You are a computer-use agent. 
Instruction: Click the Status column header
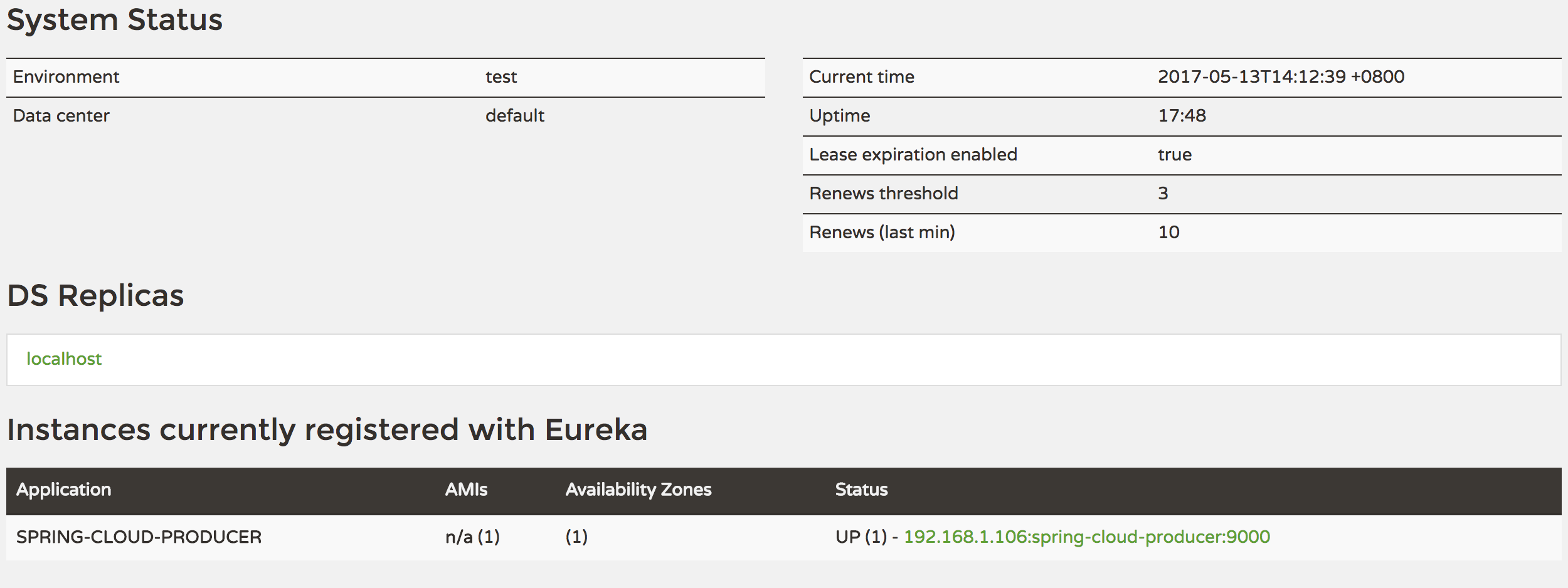coord(861,490)
